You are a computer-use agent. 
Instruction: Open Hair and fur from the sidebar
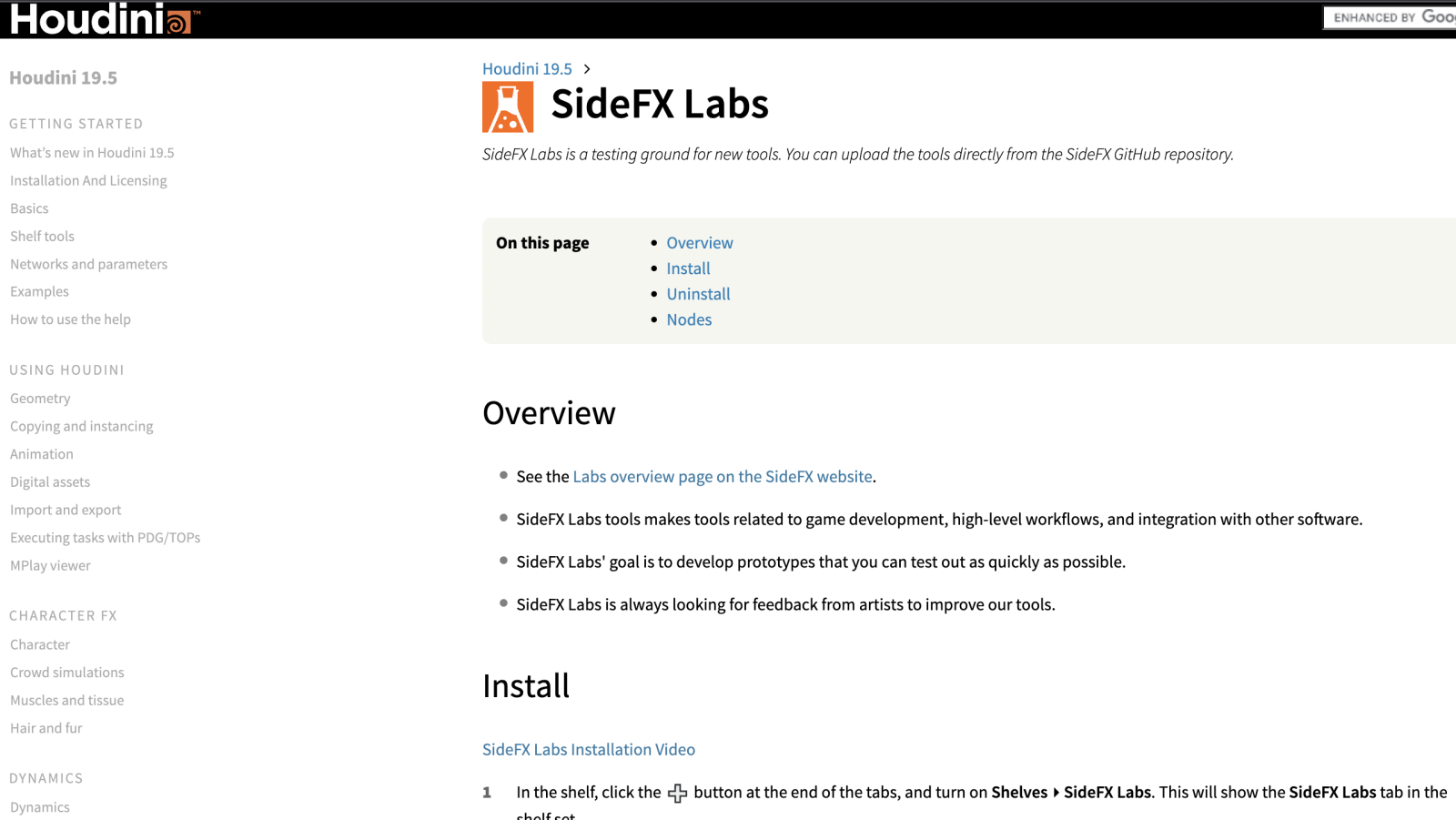tap(45, 727)
